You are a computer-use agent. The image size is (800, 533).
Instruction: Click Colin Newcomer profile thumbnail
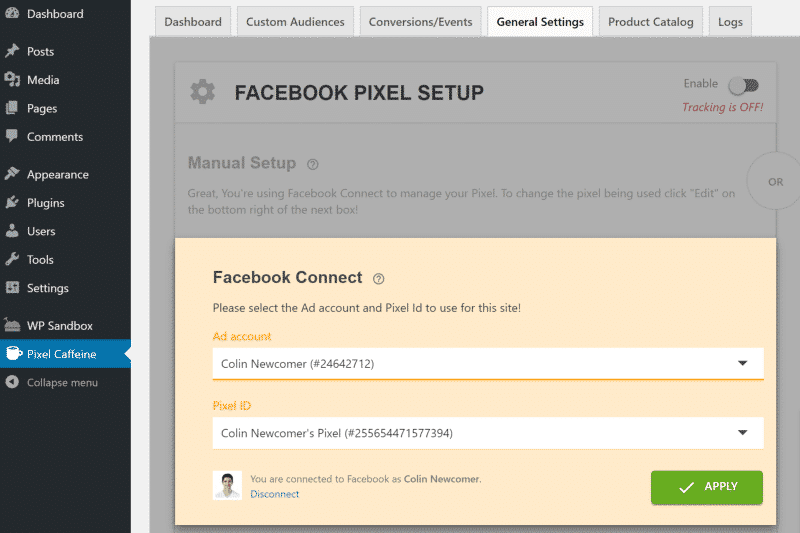[227, 485]
